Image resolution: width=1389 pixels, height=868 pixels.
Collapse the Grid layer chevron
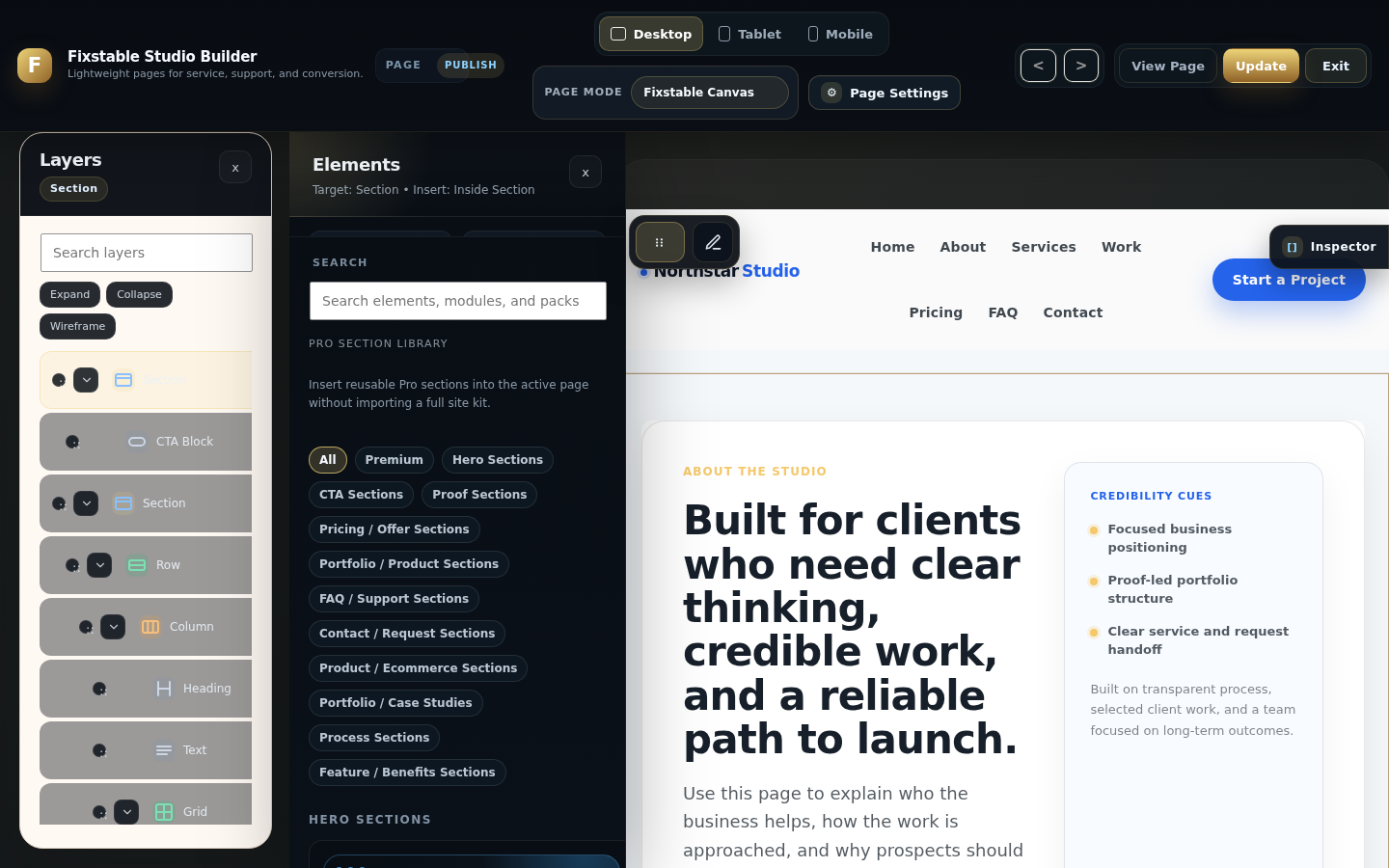[x=126, y=812]
